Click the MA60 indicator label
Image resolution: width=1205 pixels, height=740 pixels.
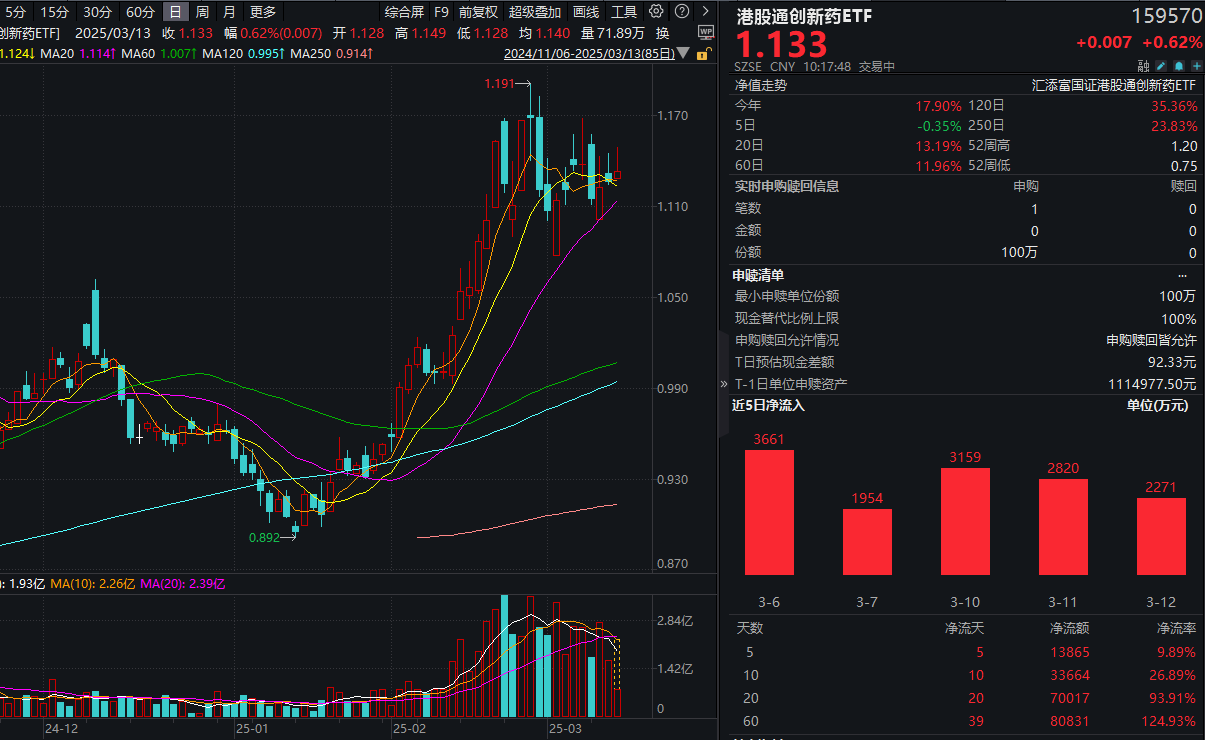pos(139,53)
